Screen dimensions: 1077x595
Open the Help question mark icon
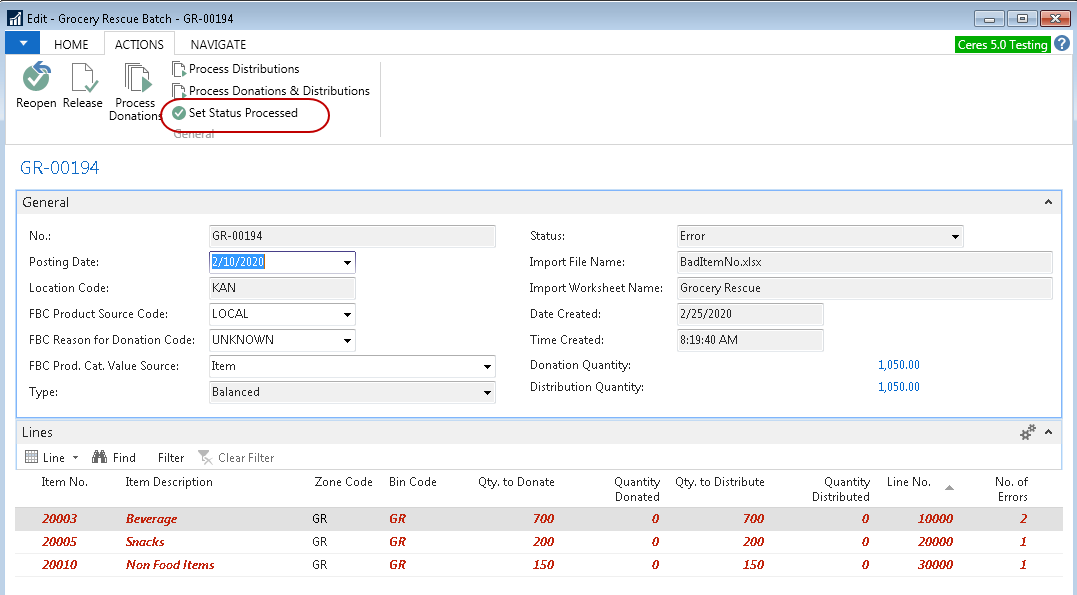pos(1062,44)
